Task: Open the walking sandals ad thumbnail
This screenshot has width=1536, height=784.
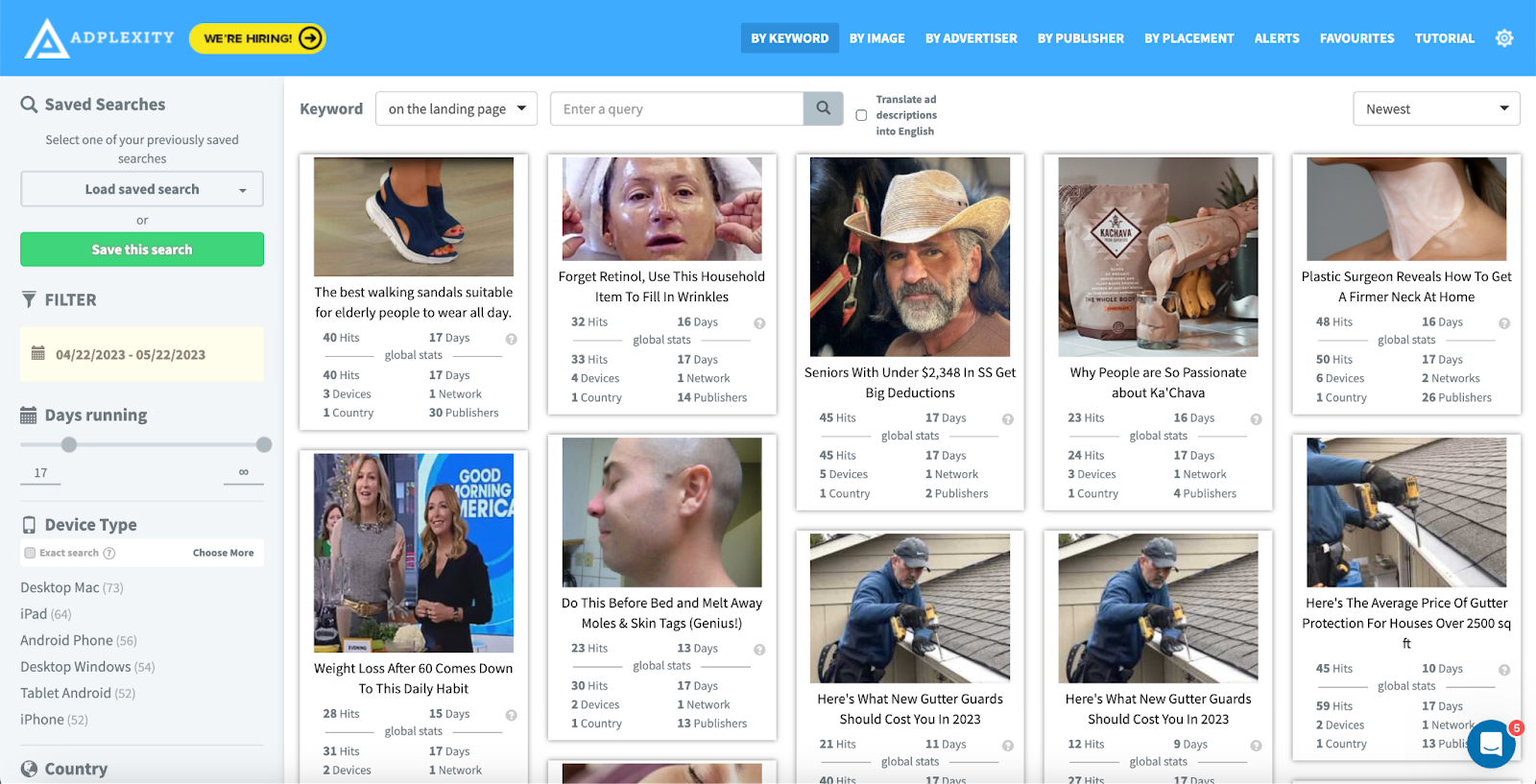Action: [414, 217]
